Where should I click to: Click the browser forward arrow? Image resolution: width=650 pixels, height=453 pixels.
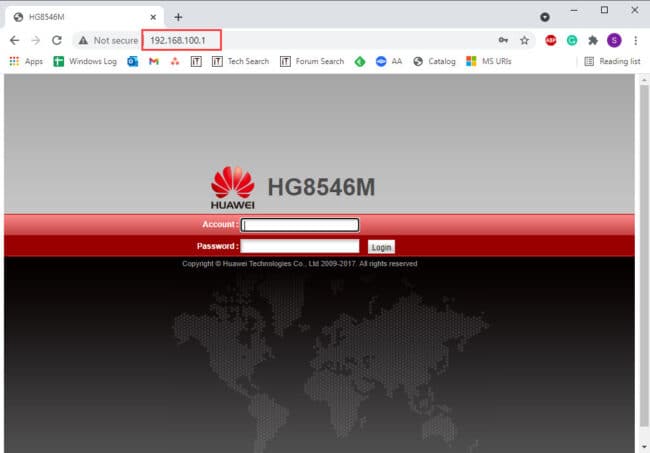[x=36, y=40]
